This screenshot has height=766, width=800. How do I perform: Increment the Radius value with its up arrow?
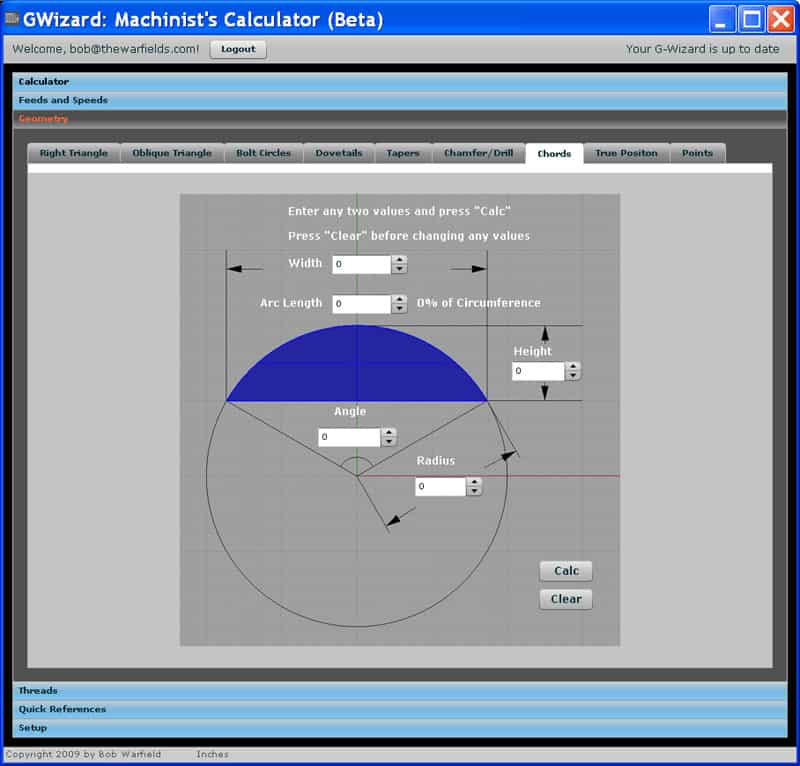[x=475, y=482]
